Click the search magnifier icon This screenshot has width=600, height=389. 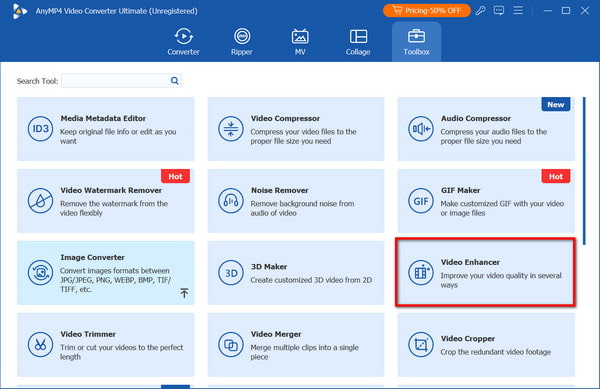174,81
